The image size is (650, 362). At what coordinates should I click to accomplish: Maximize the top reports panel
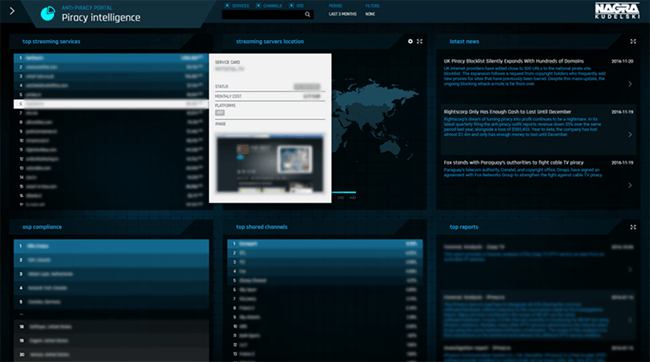pos(633,227)
